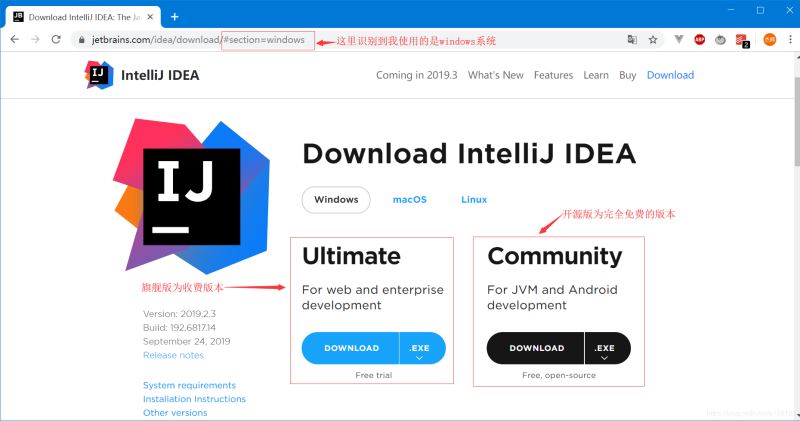
Task: Go back with the browser back arrow
Action: coord(14,39)
